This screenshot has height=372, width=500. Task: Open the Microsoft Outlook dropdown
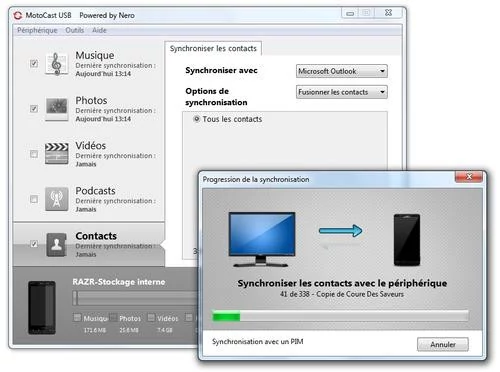[x=342, y=71]
